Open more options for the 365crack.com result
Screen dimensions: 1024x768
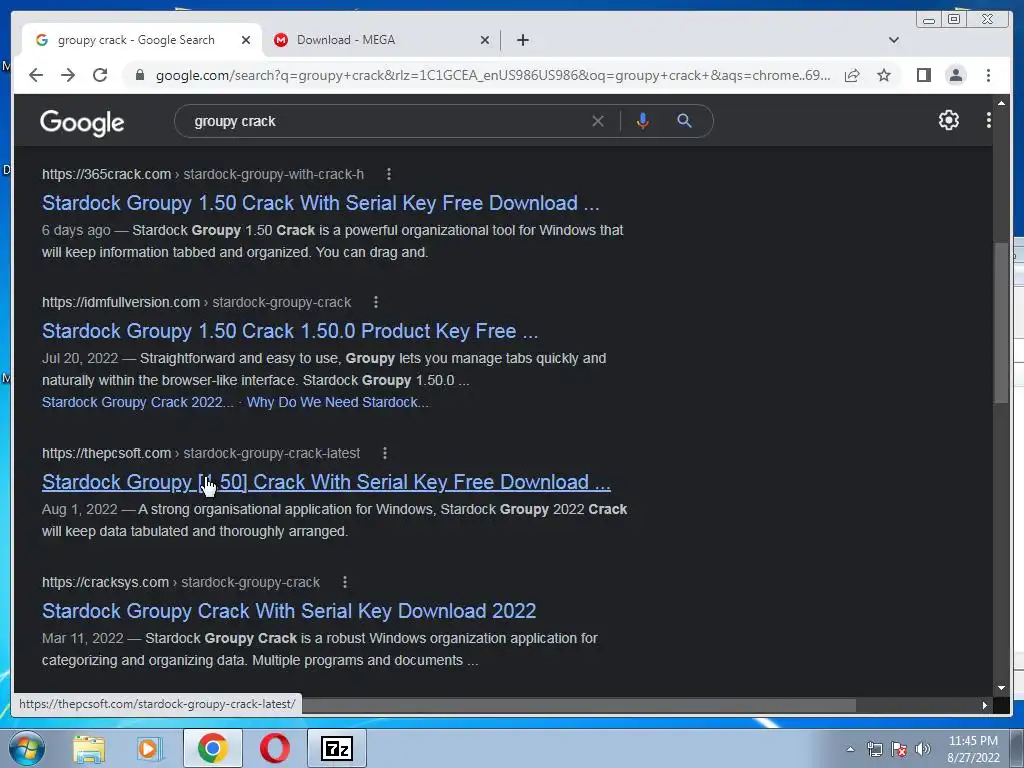click(389, 174)
